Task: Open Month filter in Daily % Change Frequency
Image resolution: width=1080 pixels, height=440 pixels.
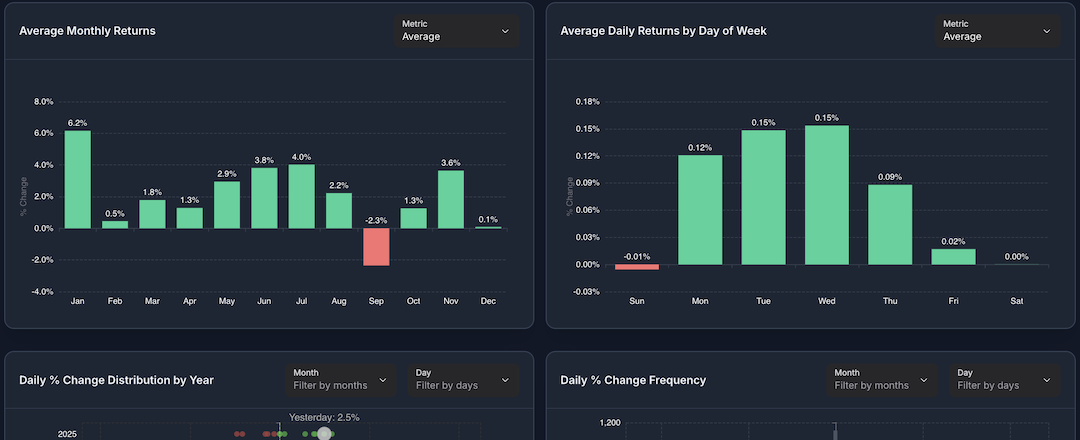Action: tap(882, 379)
